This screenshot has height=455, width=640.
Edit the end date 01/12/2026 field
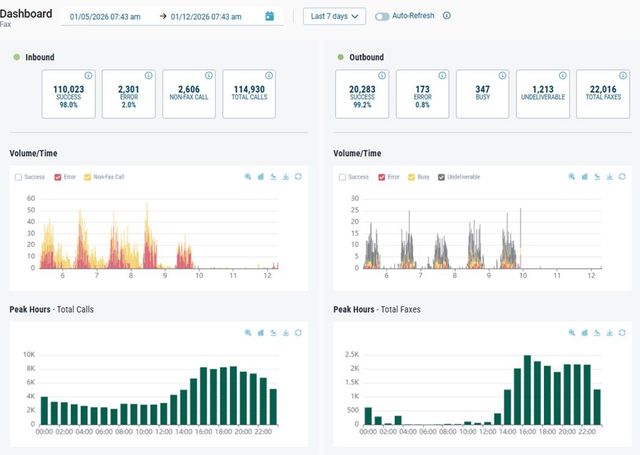(206, 17)
